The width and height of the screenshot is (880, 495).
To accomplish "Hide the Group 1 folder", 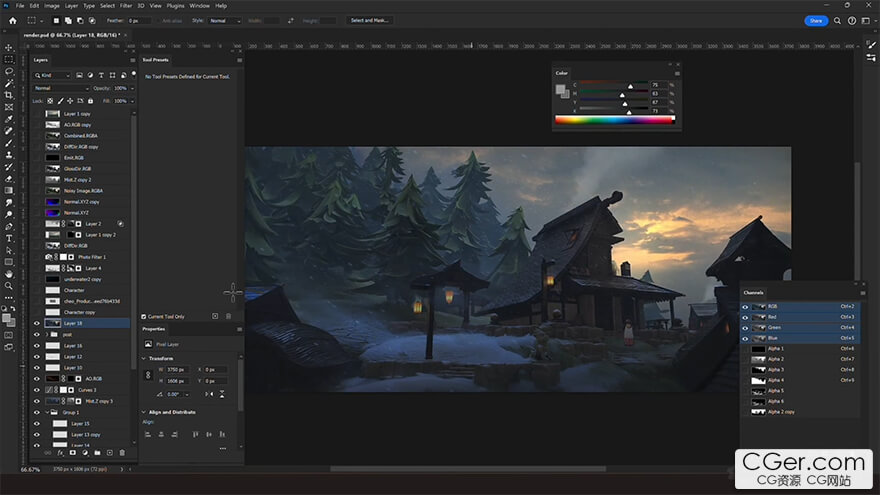I will tap(37, 412).
